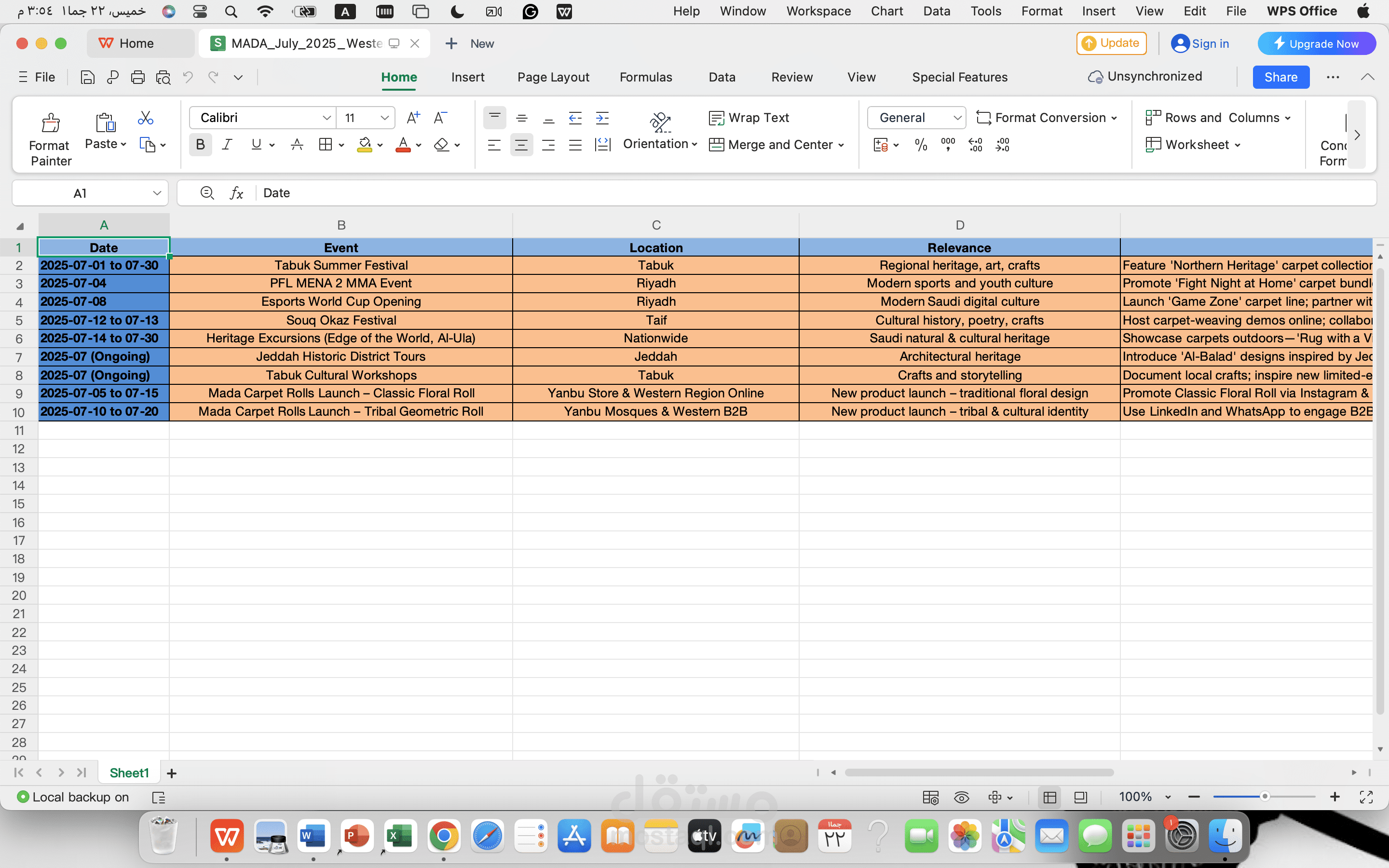Apply strikethrough formatting icon
1389x868 pixels.
(297, 145)
